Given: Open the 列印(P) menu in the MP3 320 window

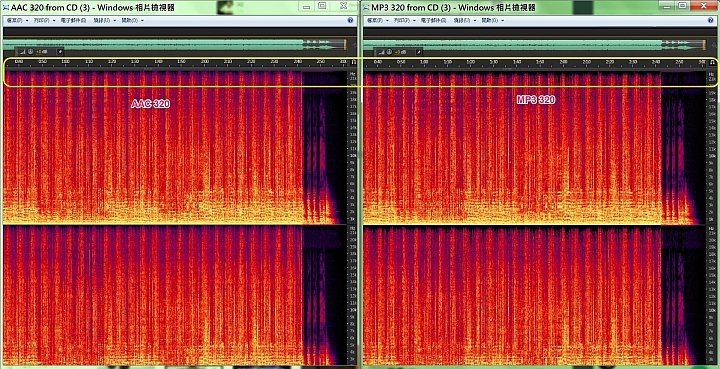Looking at the screenshot, I should coord(404,21).
